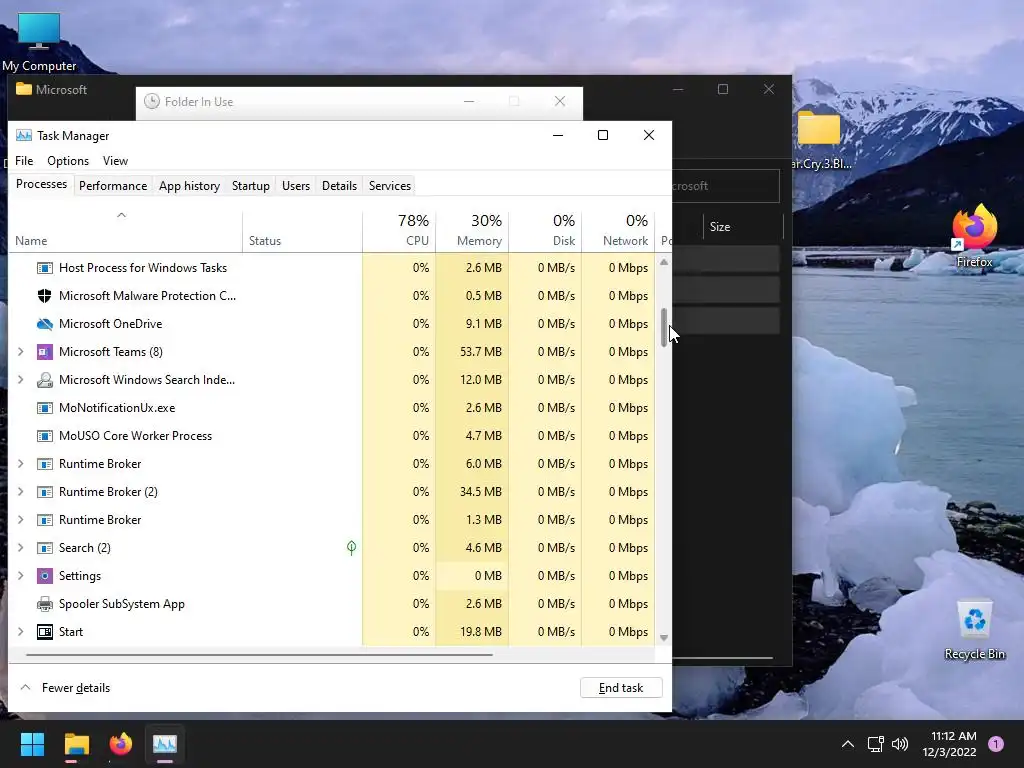Screen dimensions: 1024x768
Task: Click the green leaf suspended status icon
Action: pyautogui.click(x=351, y=548)
